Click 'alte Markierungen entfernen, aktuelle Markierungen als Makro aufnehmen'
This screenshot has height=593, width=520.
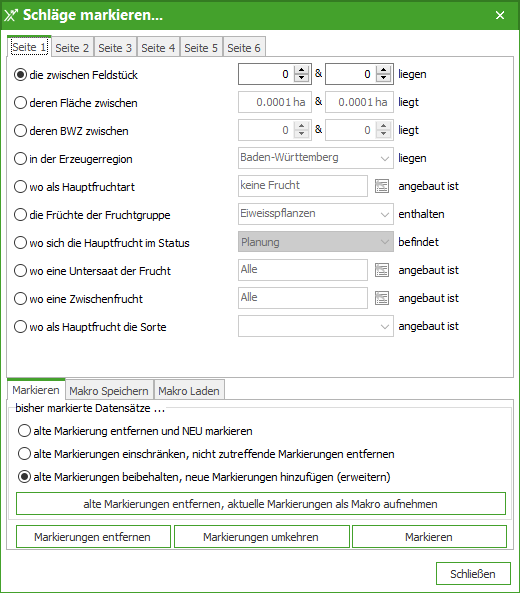coord(261,504)
